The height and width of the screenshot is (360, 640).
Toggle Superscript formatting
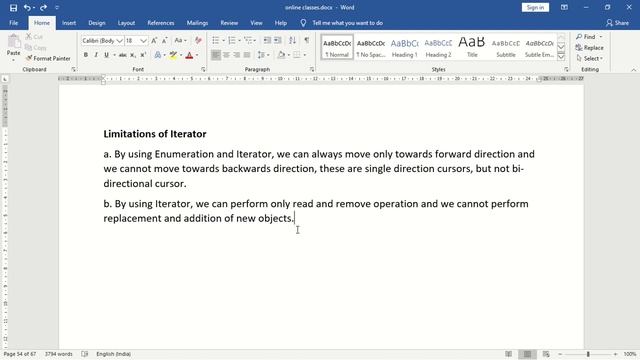point(143,55)
